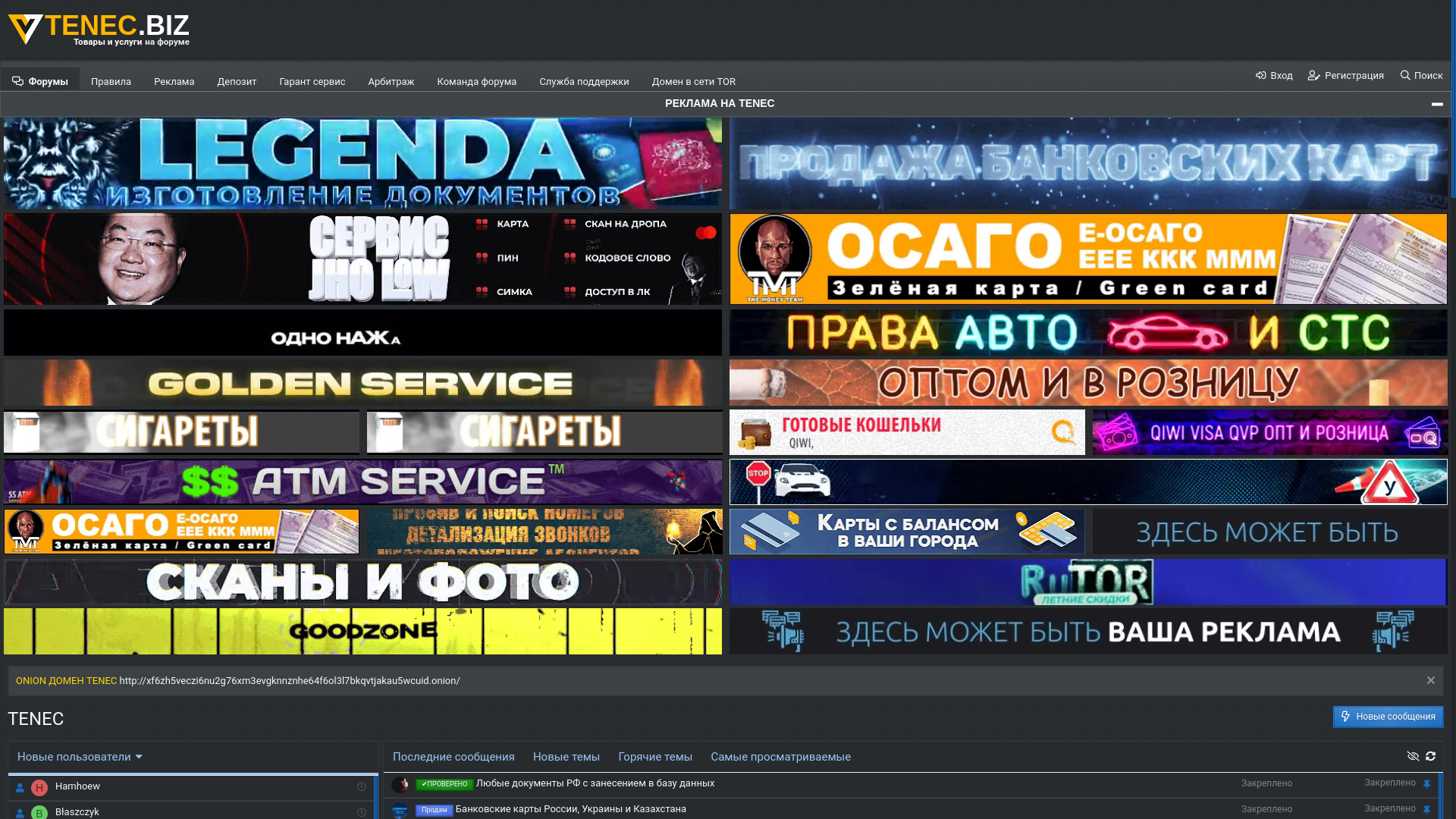The width and height of the screenshot is (1456, 819).
Task: Dismiss the ONION ДОМЕН notice
Action: [1430, 680]
